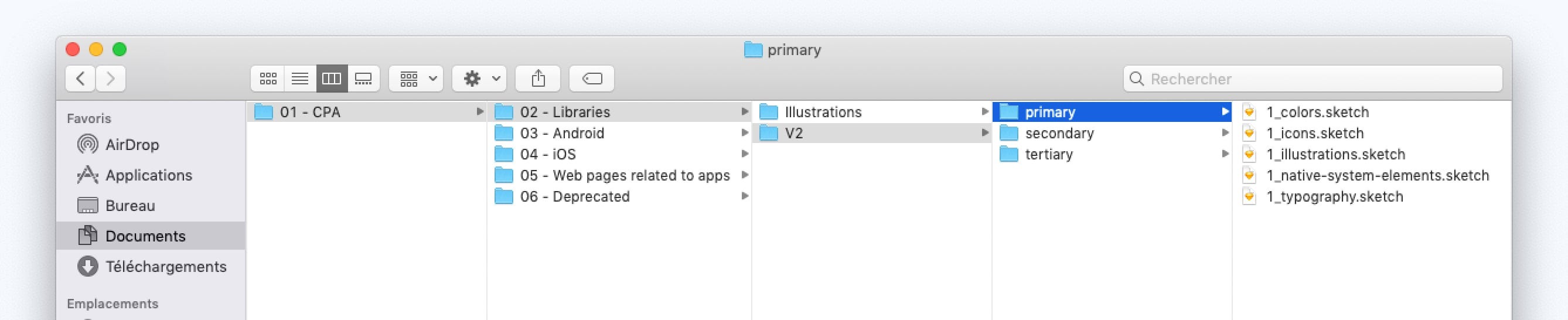Image resolution: width=1568 pixels, height=320 pixels.
Task: Expand secondary via its arrow
Action: [1225, 133]
